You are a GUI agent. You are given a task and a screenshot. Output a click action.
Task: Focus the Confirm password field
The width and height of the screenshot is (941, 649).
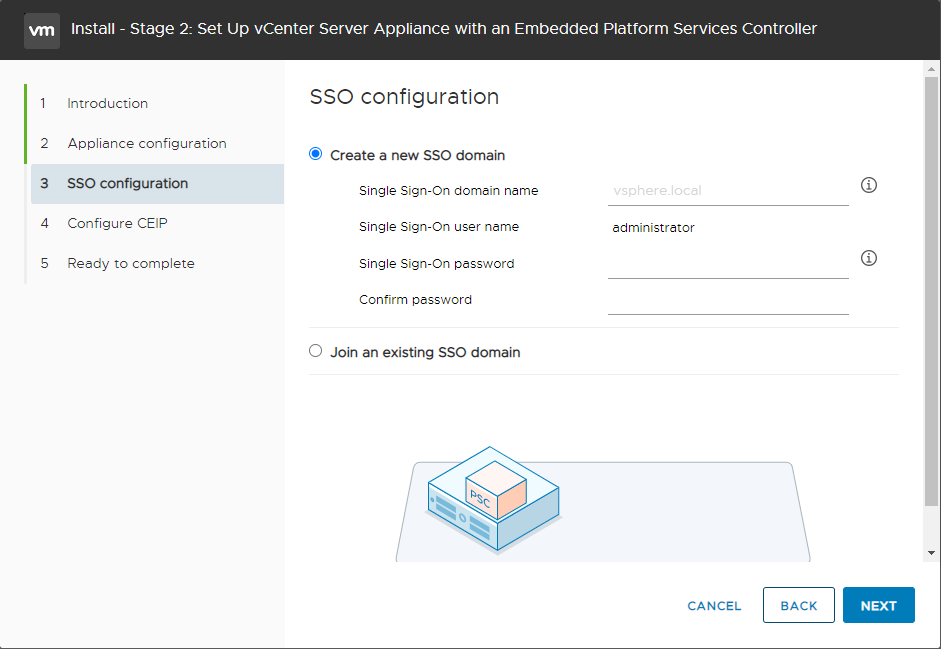728,300
